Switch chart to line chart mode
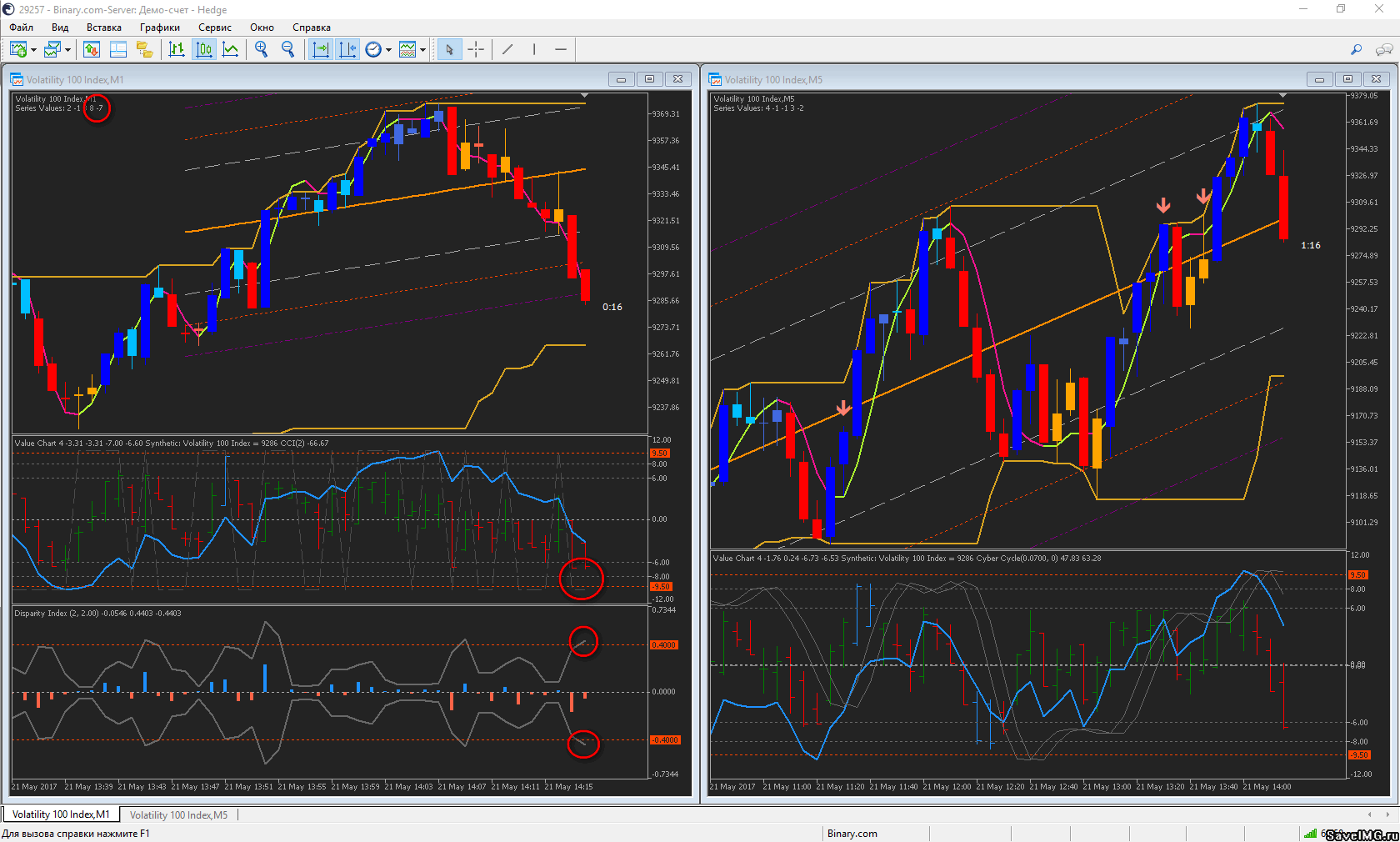Viewport: 1400px width, 842px height. 231,50
